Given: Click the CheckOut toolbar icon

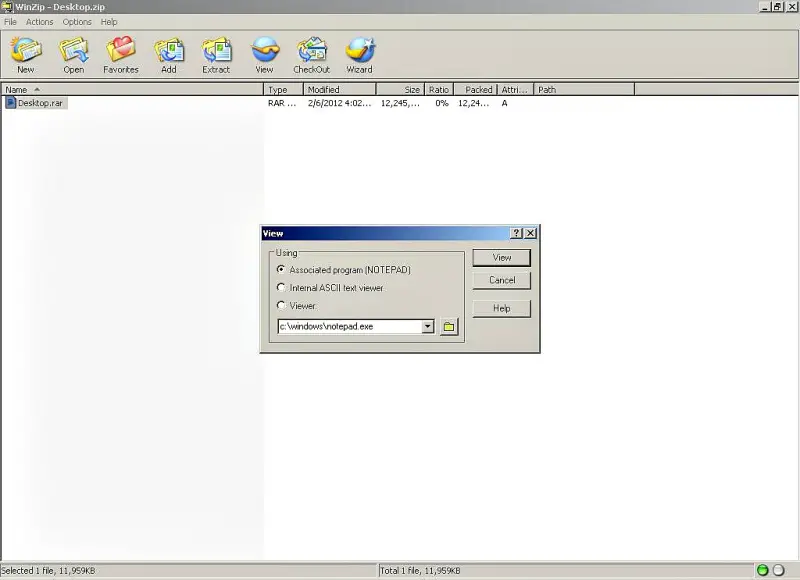Looking at the screenshot, I should 311,50.
